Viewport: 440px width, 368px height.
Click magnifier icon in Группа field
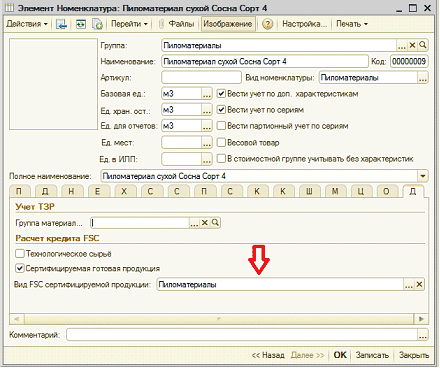pyautogui.click(x=423, y=45)
